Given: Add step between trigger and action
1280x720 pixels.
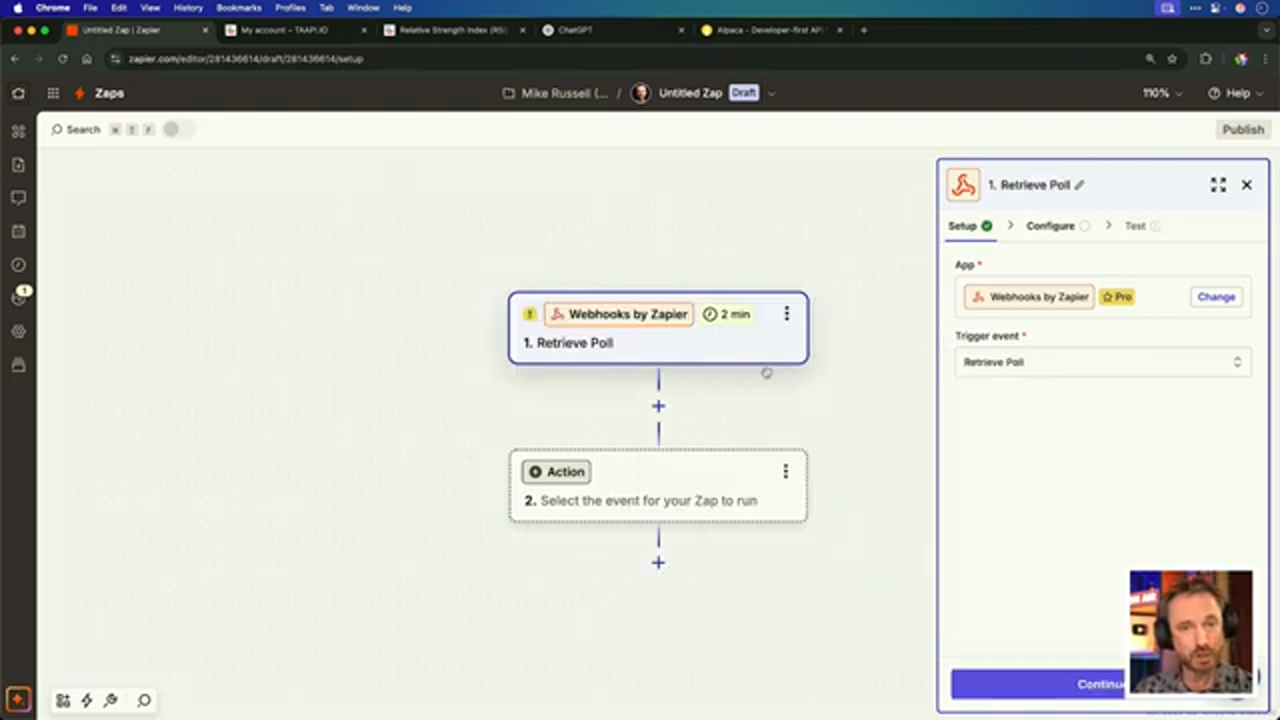Looking at the screenshot, I should pos(658,406).
